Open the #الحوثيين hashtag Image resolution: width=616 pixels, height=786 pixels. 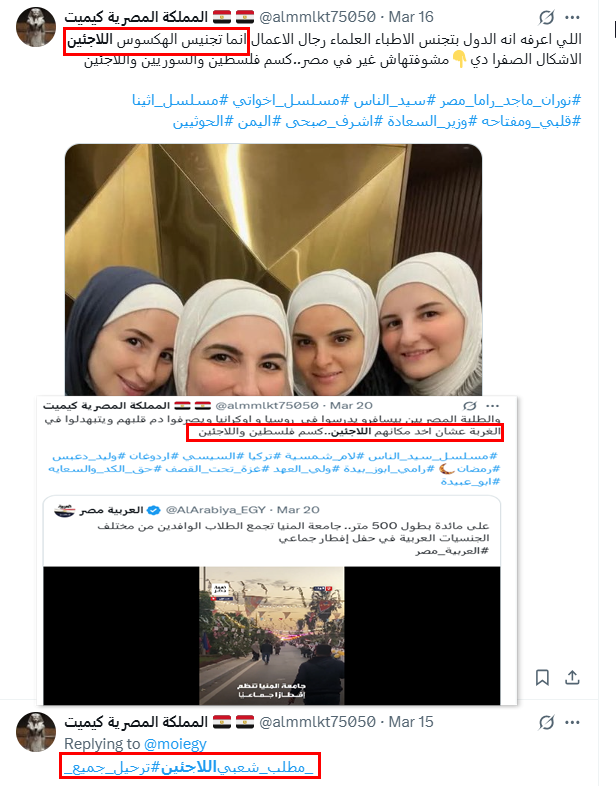point(203,121)
